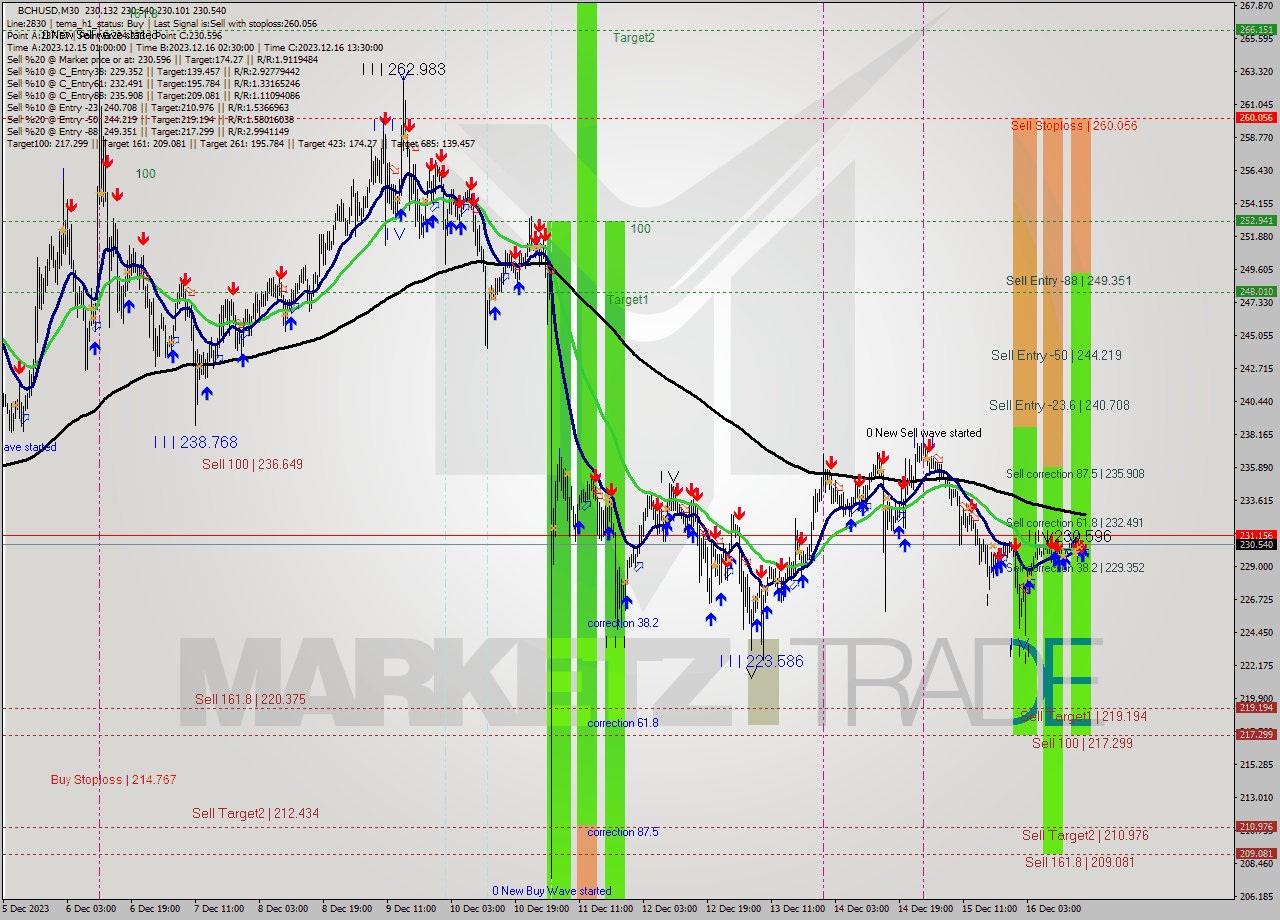The height and width of the screenshot is (920, 1280).
Task: Click 'Sell correction 87.5 | 235.908' label
Action: click(x=1075, y=474)
